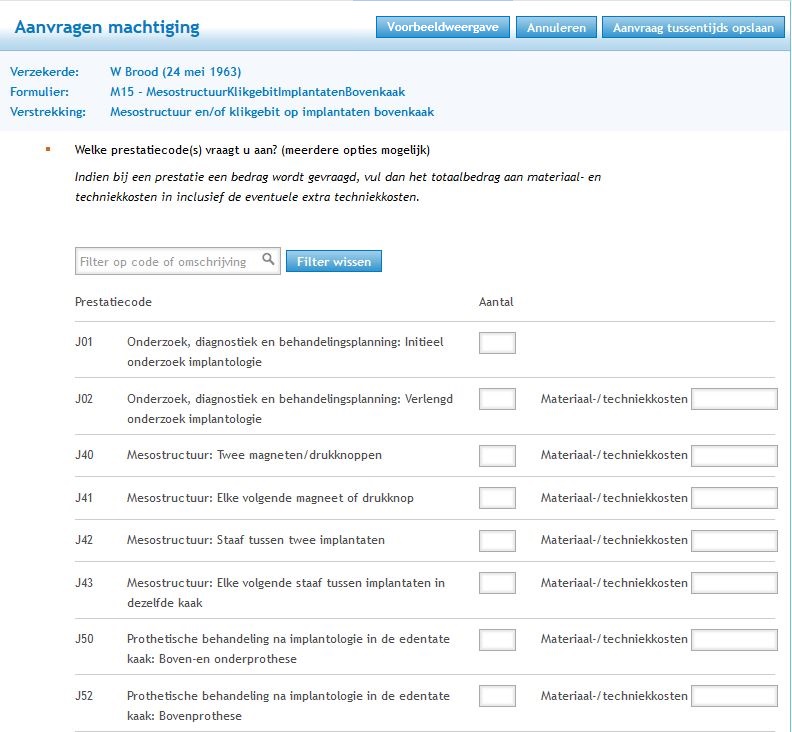Click code J52 in the list
Image resolution: width=792 pixels, height=732 pixels.
click(84, 696)
